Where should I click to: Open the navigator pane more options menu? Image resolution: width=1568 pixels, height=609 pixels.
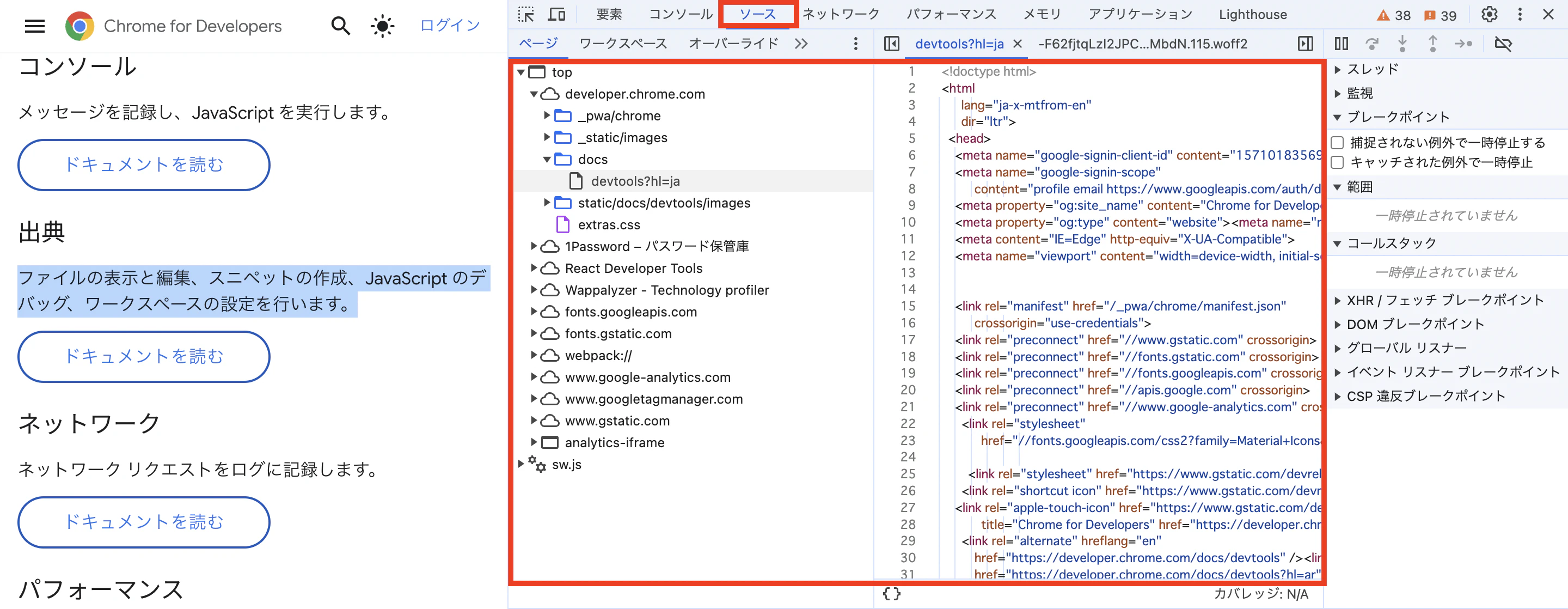point(855,43)
